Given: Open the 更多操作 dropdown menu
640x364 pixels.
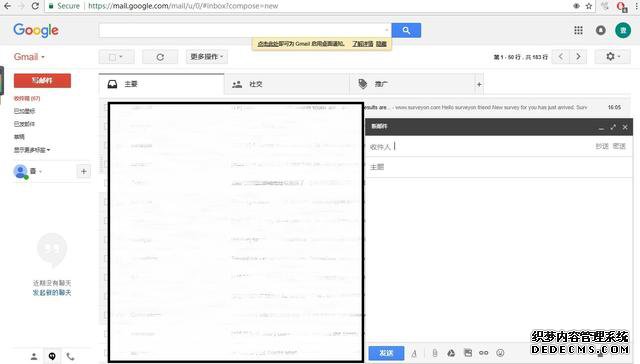Looking at the screenshot, I should pos(207,57).
